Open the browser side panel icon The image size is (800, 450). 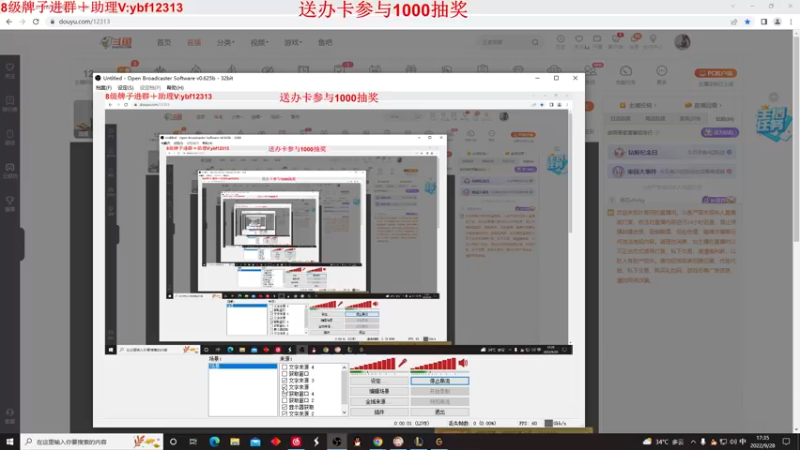tap(764, 21)
